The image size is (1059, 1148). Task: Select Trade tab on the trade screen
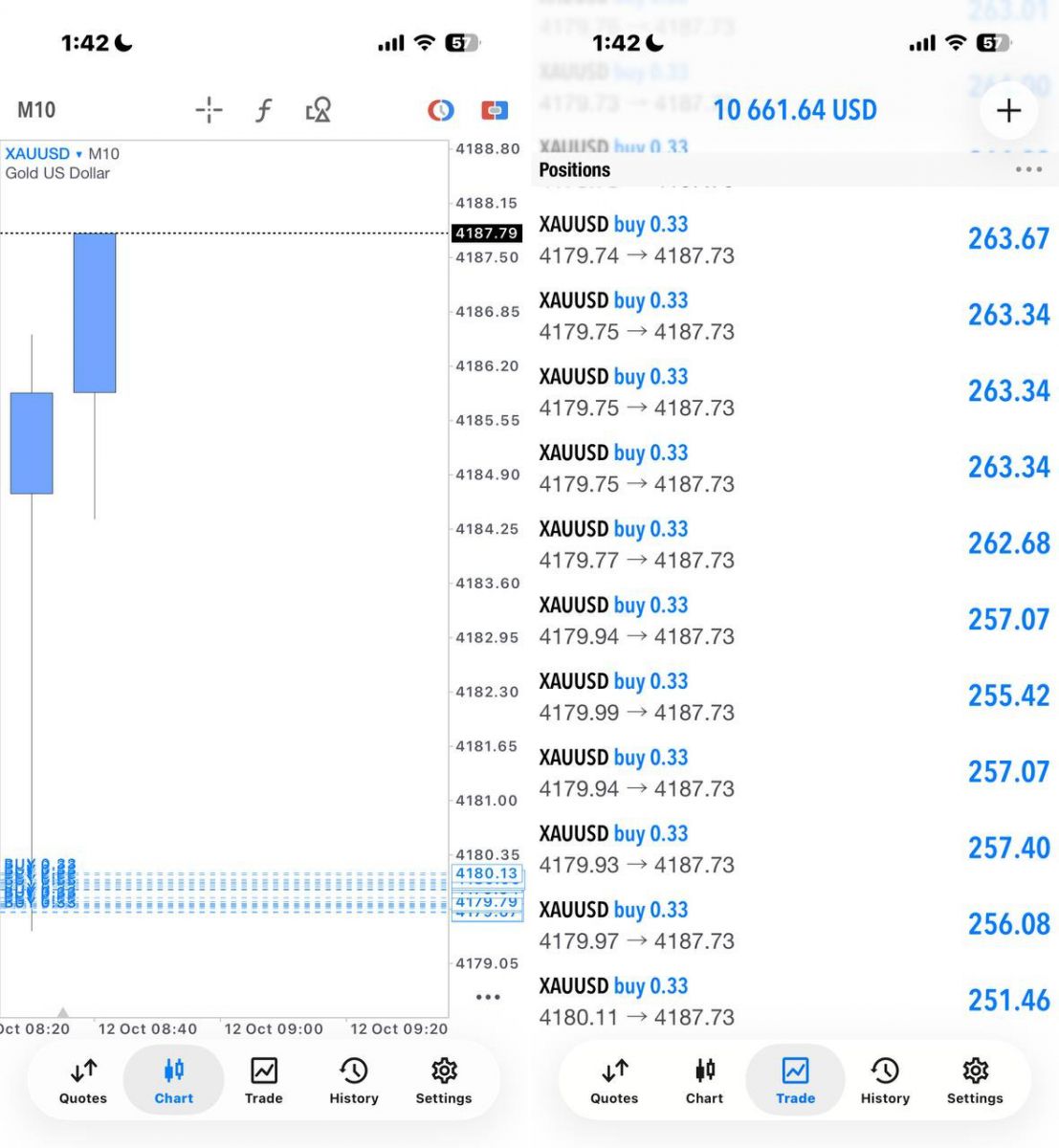click(796, 1081)
